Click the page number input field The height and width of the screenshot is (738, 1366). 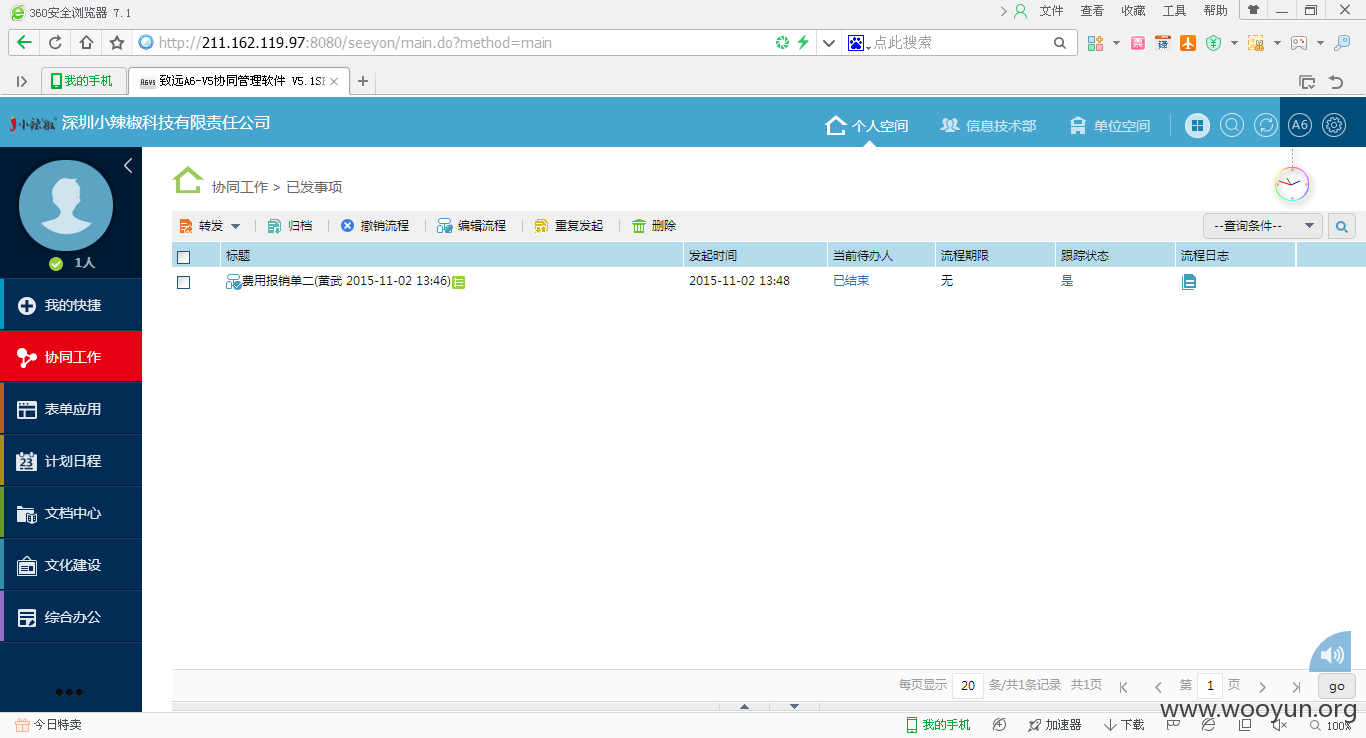coord(1210,686)
